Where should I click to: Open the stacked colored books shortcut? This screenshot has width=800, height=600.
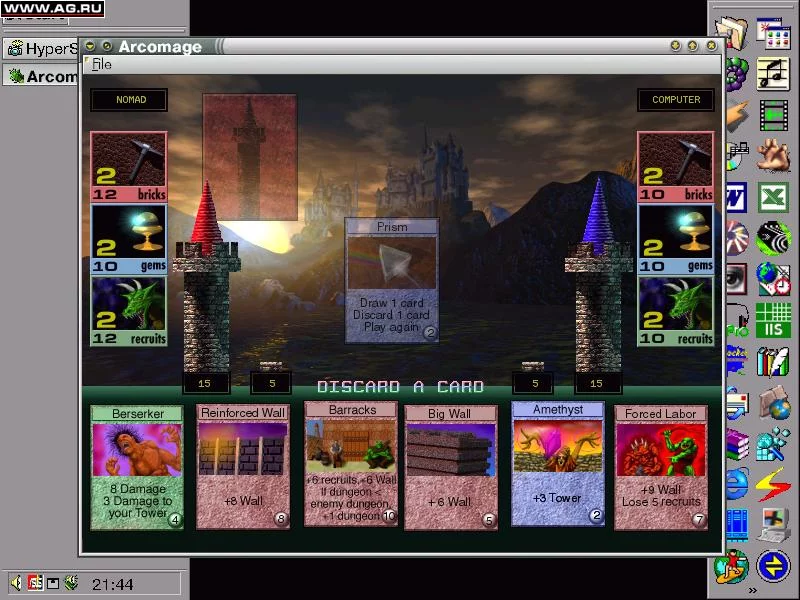[737, 443]
